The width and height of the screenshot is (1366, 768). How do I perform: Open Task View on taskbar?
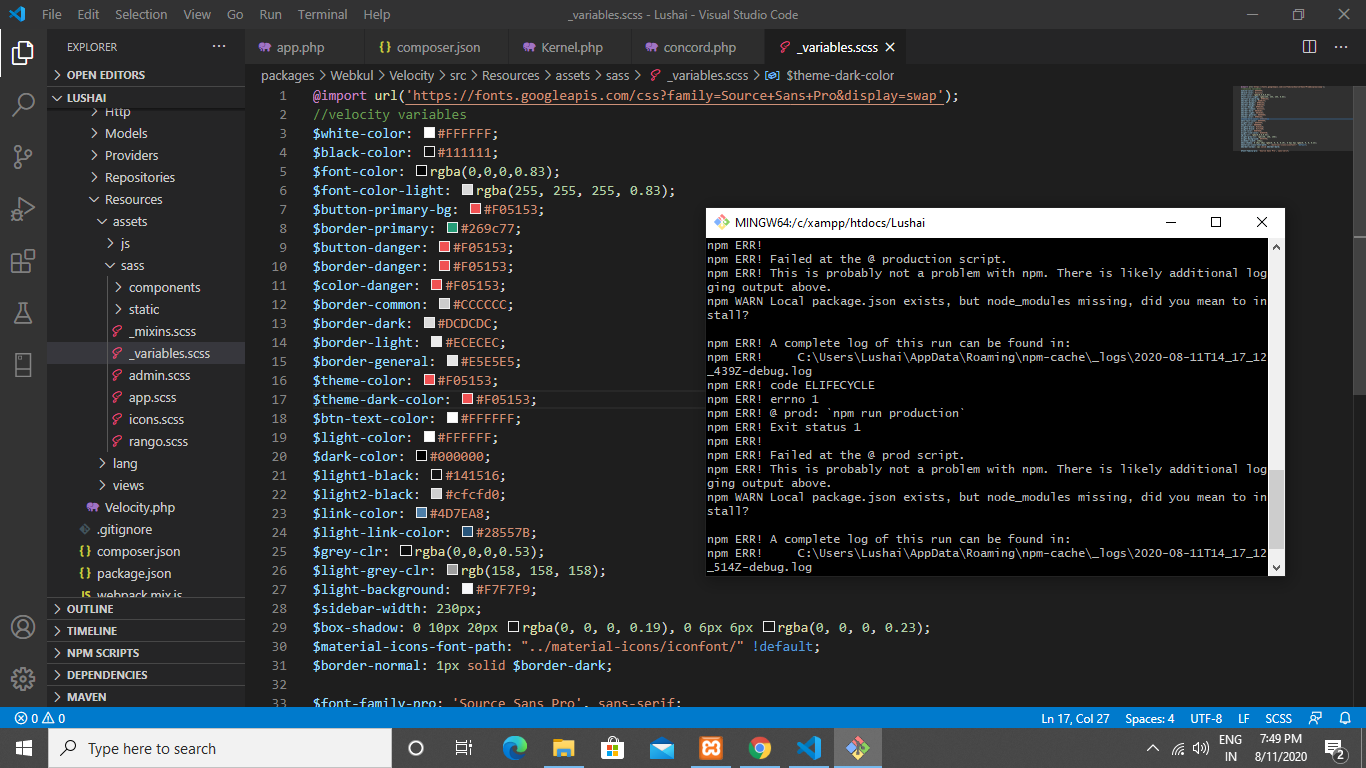point(464,748)
